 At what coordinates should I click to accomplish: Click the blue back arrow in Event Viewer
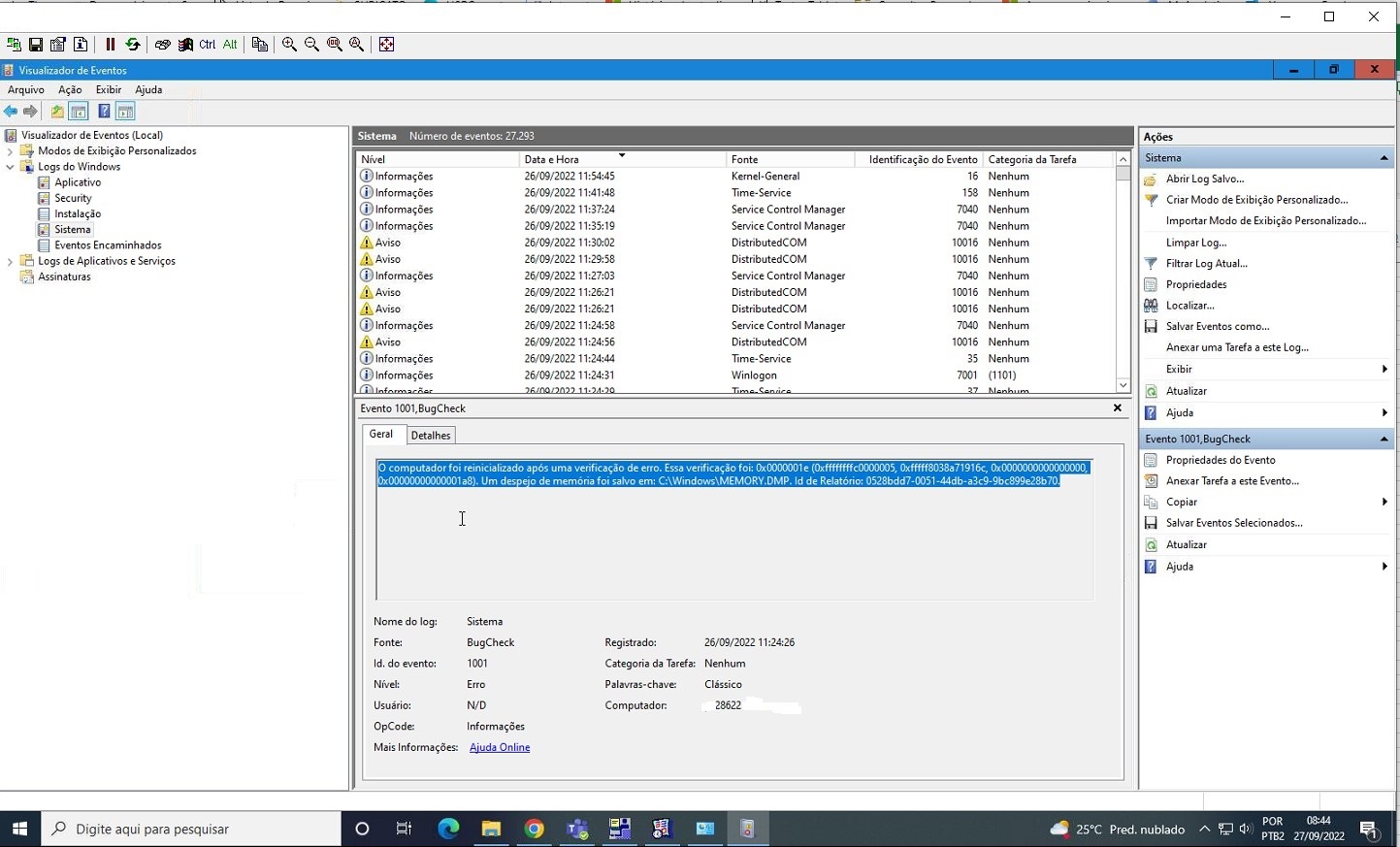click(x=11, y=112)
